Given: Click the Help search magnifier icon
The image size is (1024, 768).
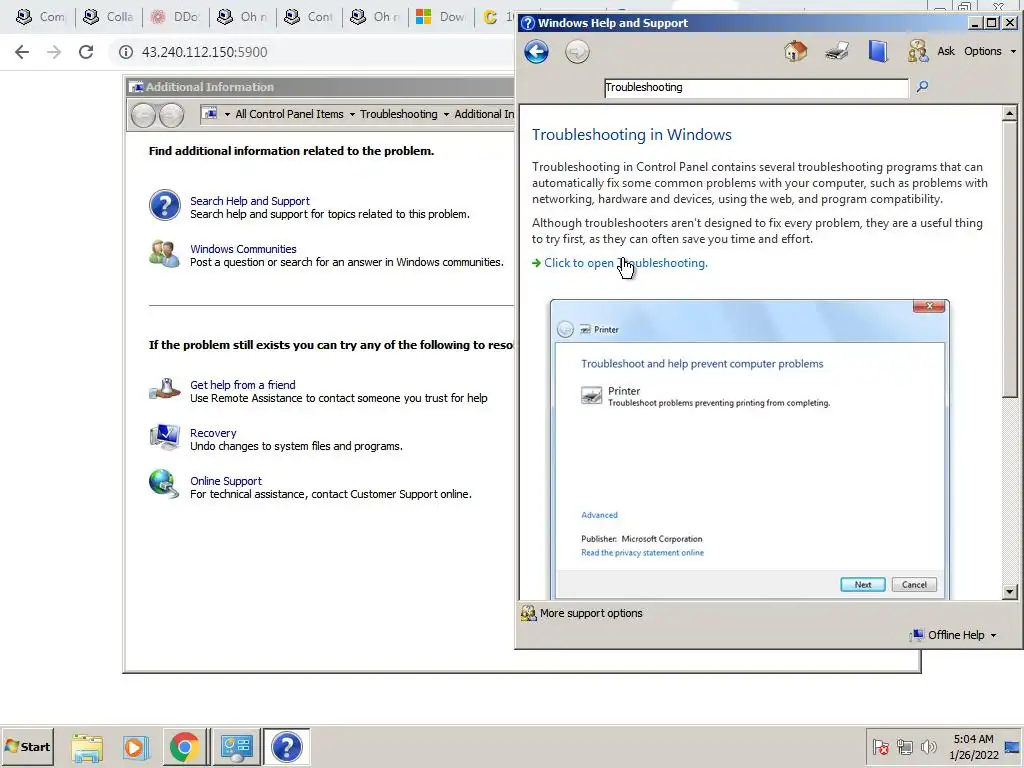Looking at the screenshot, I should click(922, 86).
